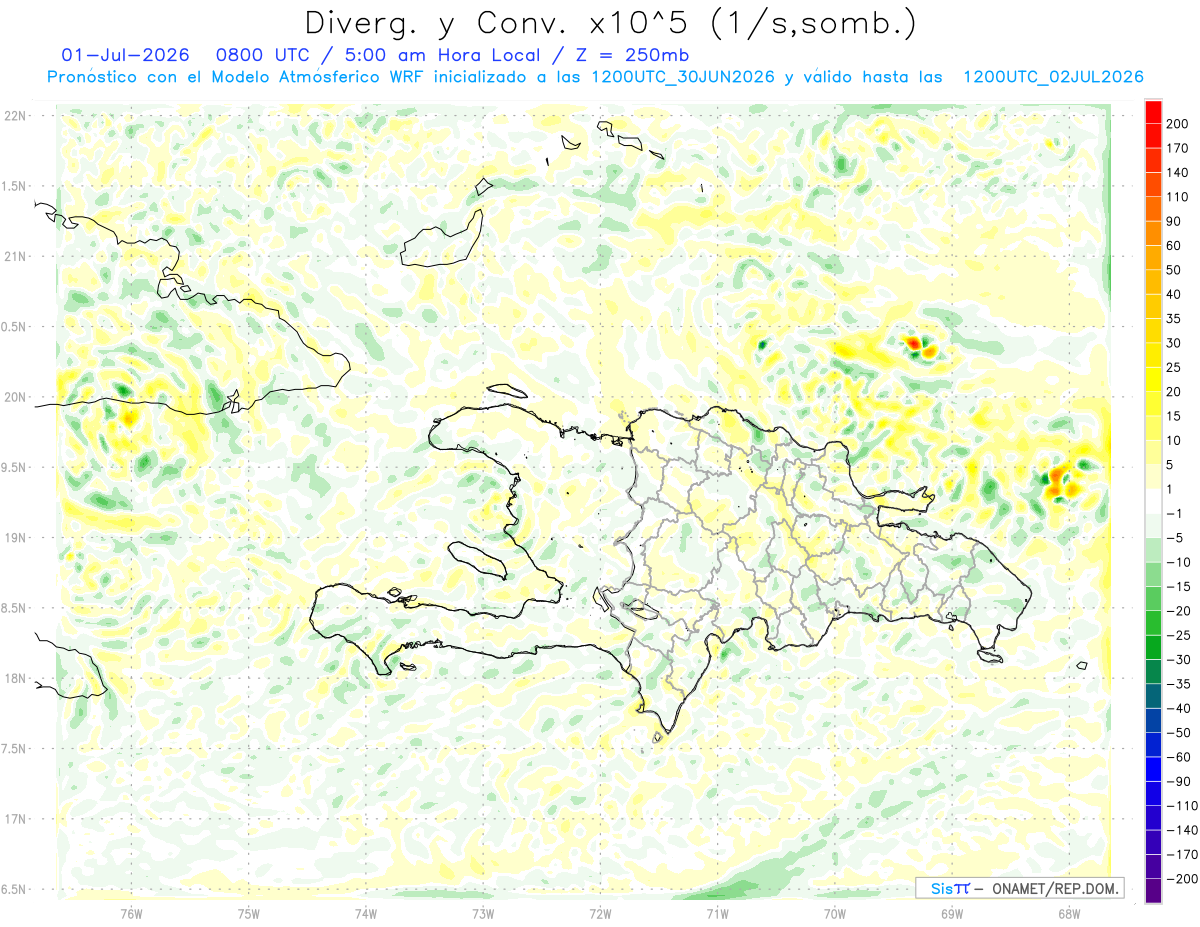Click the "20N" latitude label
Screen dimensions: 1200x927
pos(15,397)
